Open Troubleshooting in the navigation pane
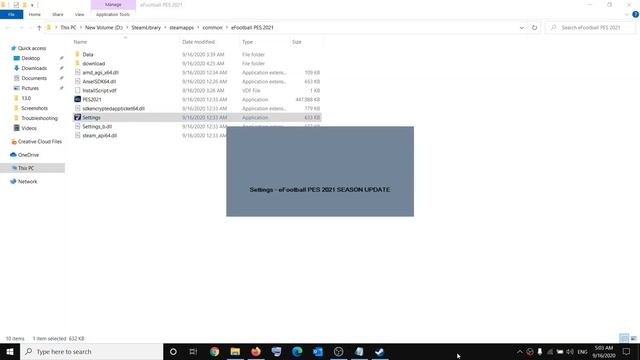The image size is (640, 360). click(x=39, y=118)
